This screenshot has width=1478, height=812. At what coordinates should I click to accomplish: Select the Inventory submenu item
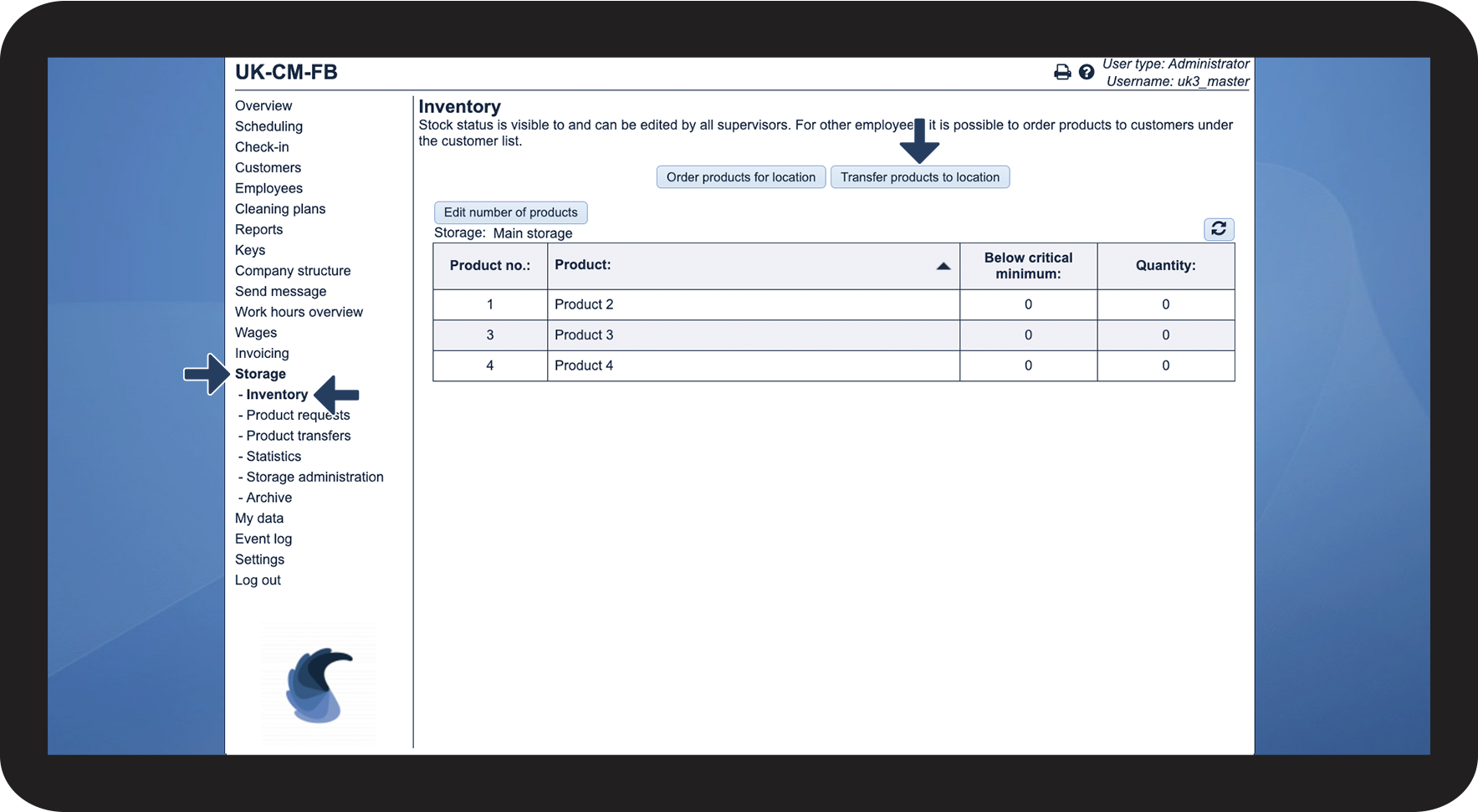pos(277,395)
